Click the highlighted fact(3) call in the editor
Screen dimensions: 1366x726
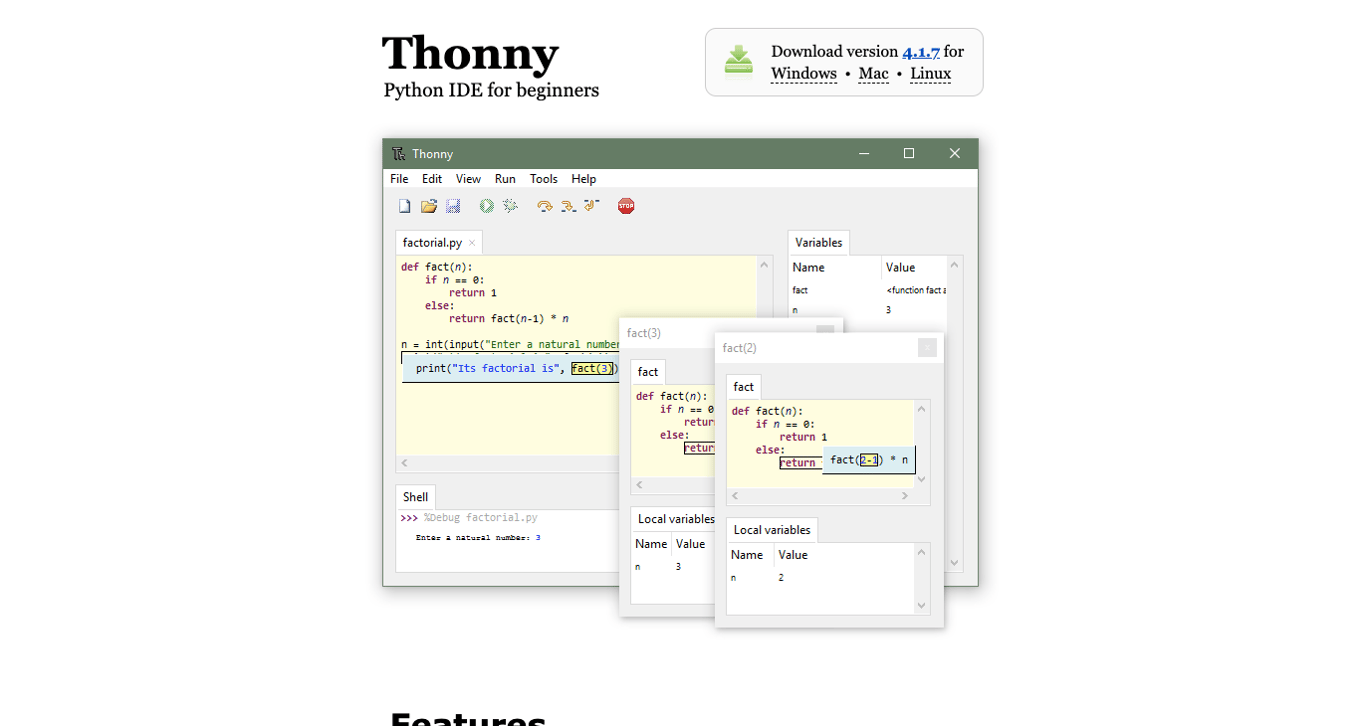coord(591,368)
